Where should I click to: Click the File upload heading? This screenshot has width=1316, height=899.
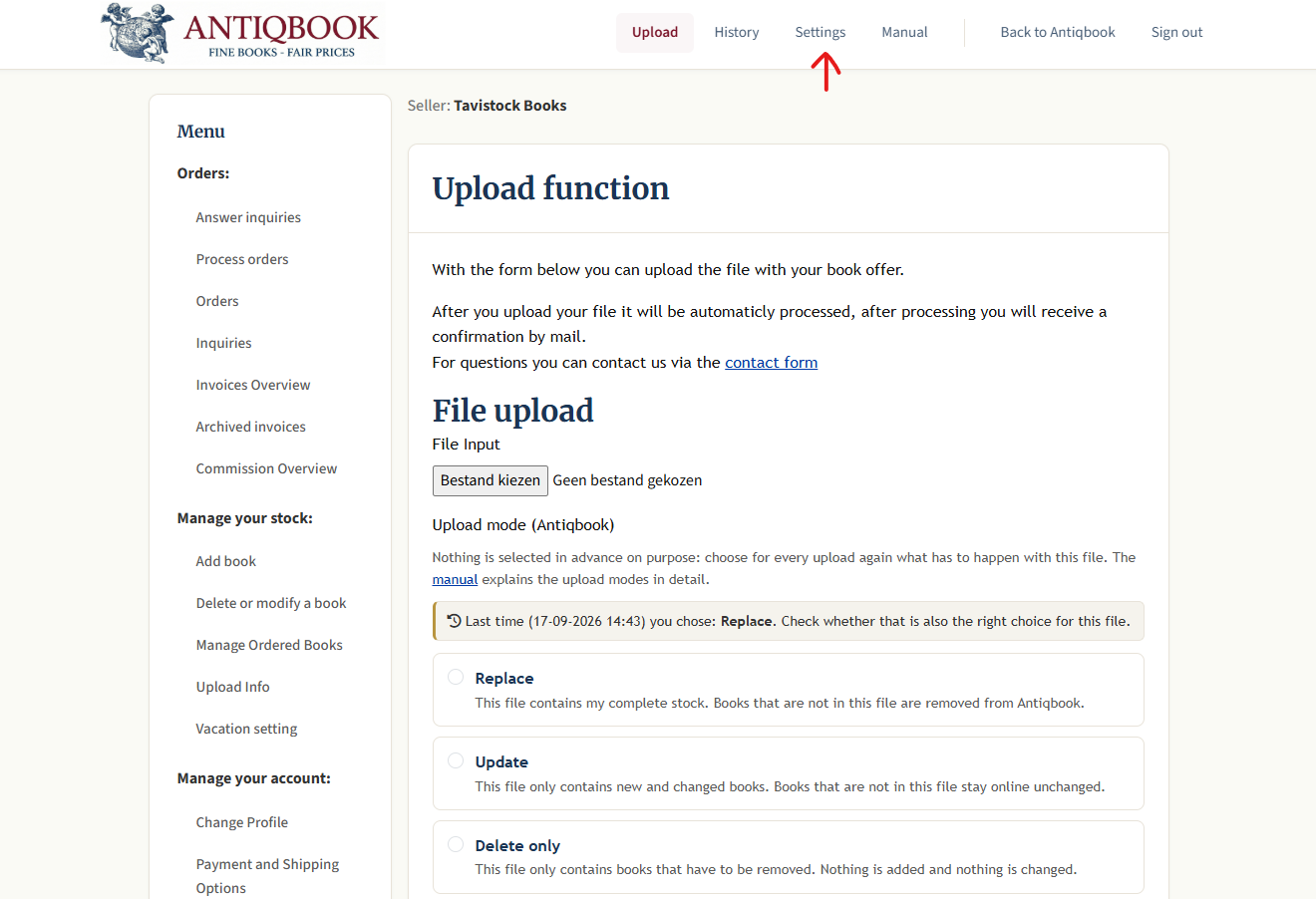[x=512, y=411]
